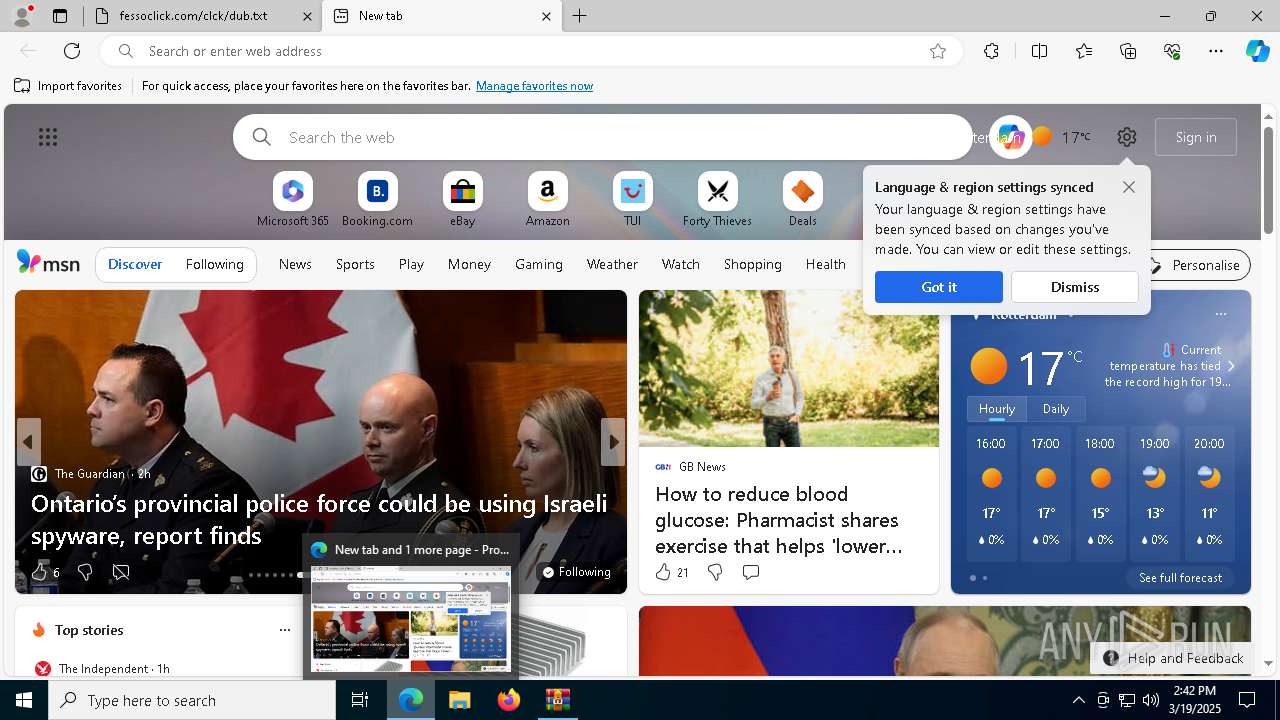The image size is (1280, 720).
Task: Open the volume control in system tray
Action: [1150, 700]
